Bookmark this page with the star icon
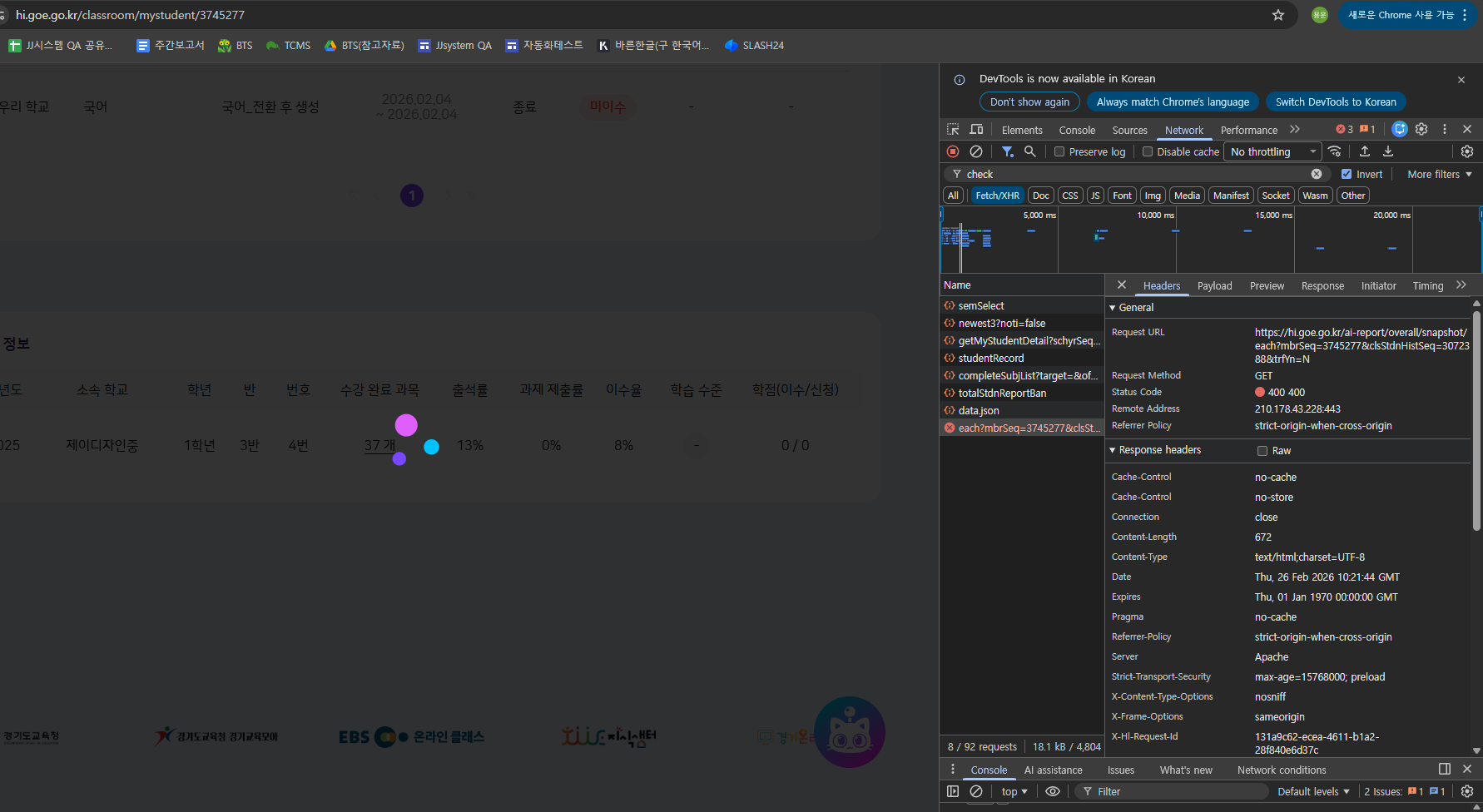This screenshot has width=1483, height=812. 1278,15
